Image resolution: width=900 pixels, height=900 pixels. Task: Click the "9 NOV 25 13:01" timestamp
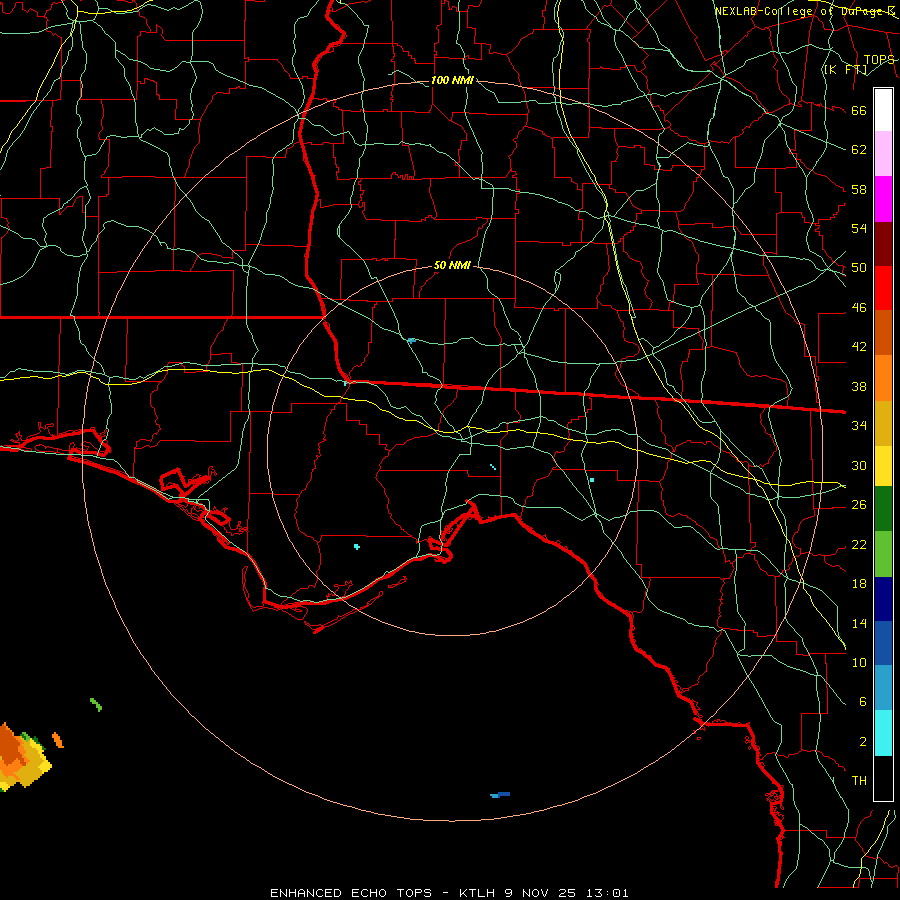tap(567, 893)
